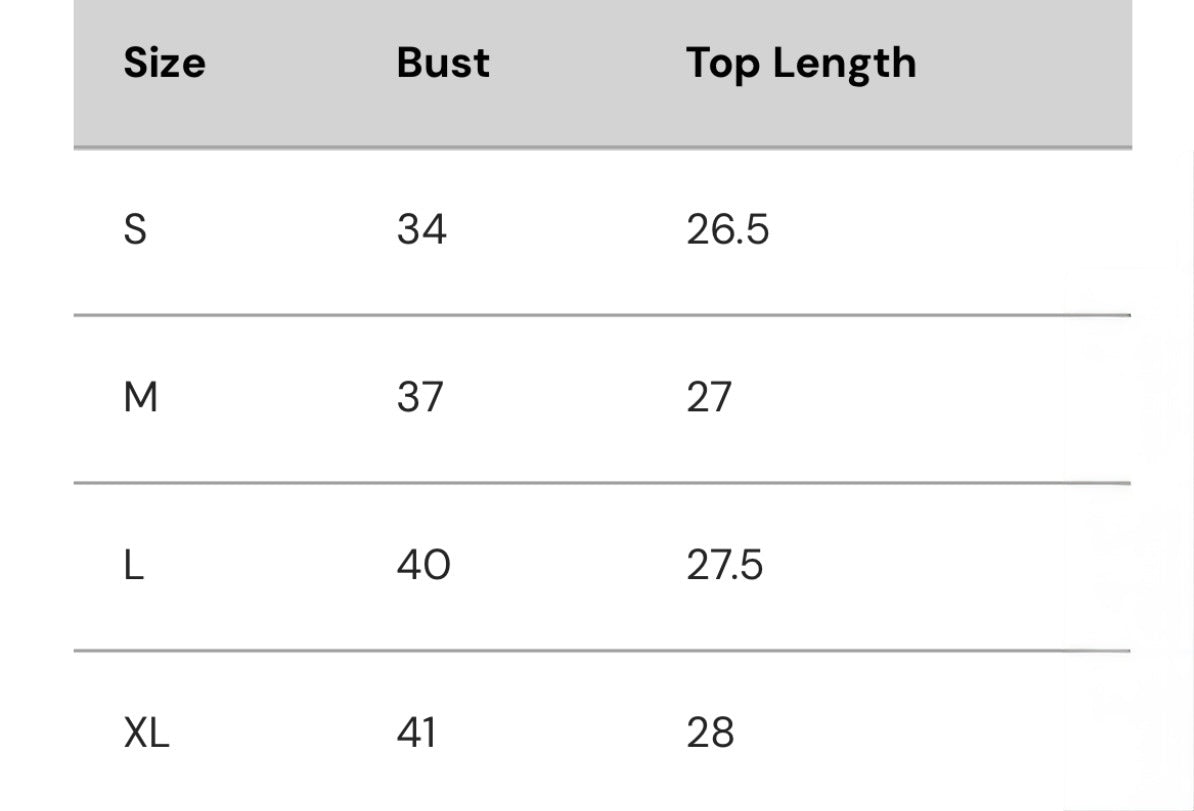Click the Bust column header

(443, 63)
